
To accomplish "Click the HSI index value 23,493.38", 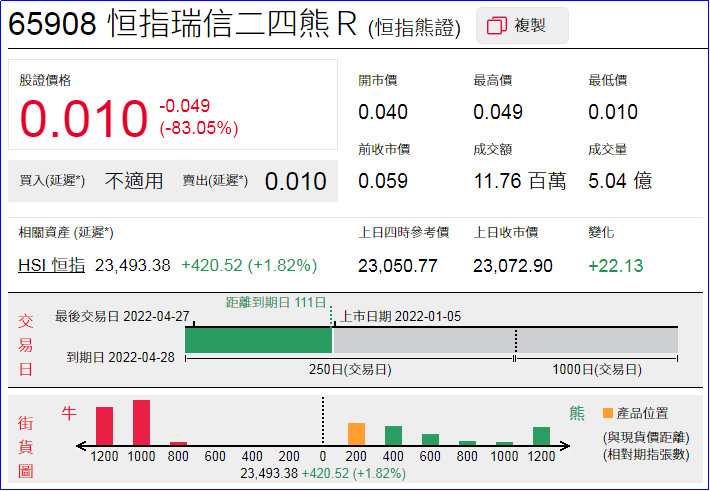I will tap(133, 265).
